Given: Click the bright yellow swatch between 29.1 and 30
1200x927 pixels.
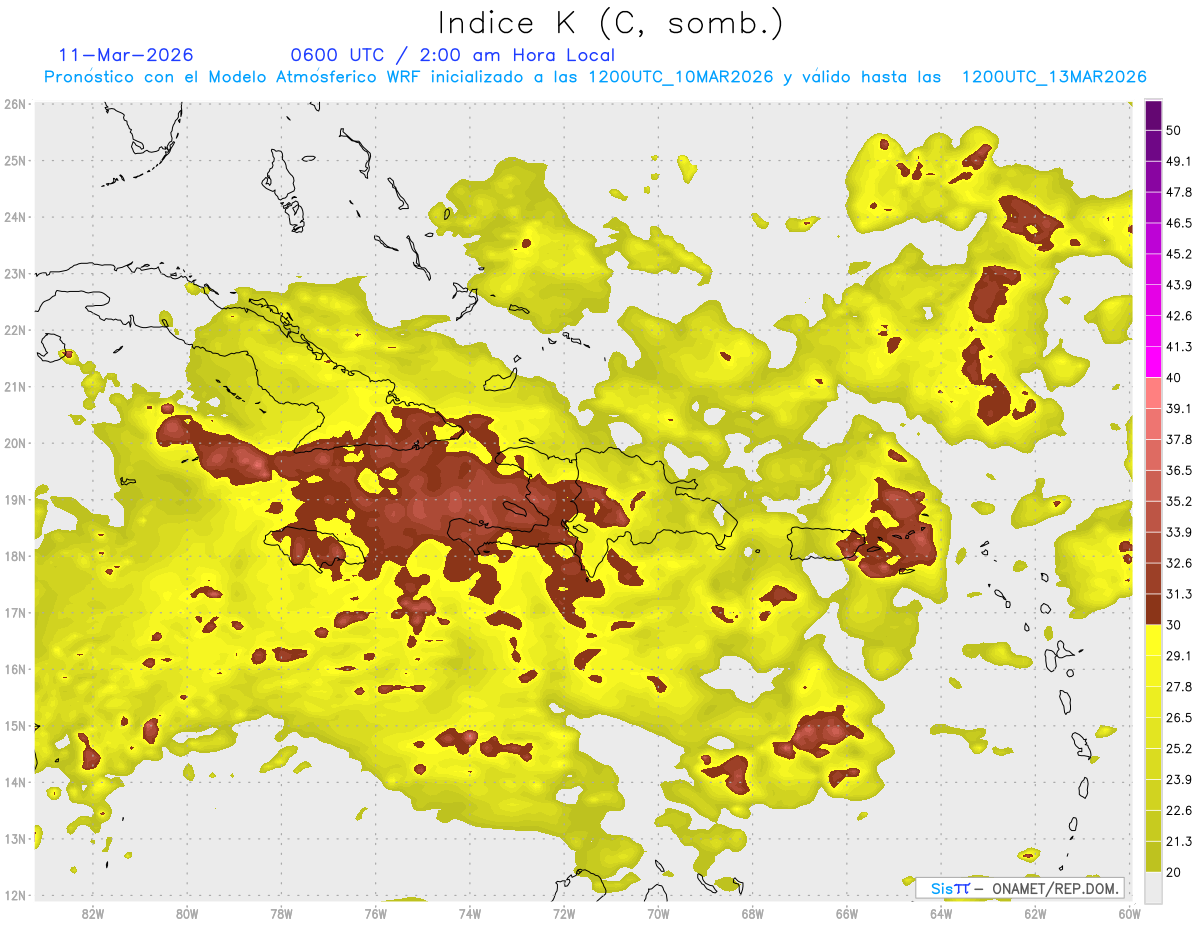Looking at the screenshot, I should [1153, 640].
